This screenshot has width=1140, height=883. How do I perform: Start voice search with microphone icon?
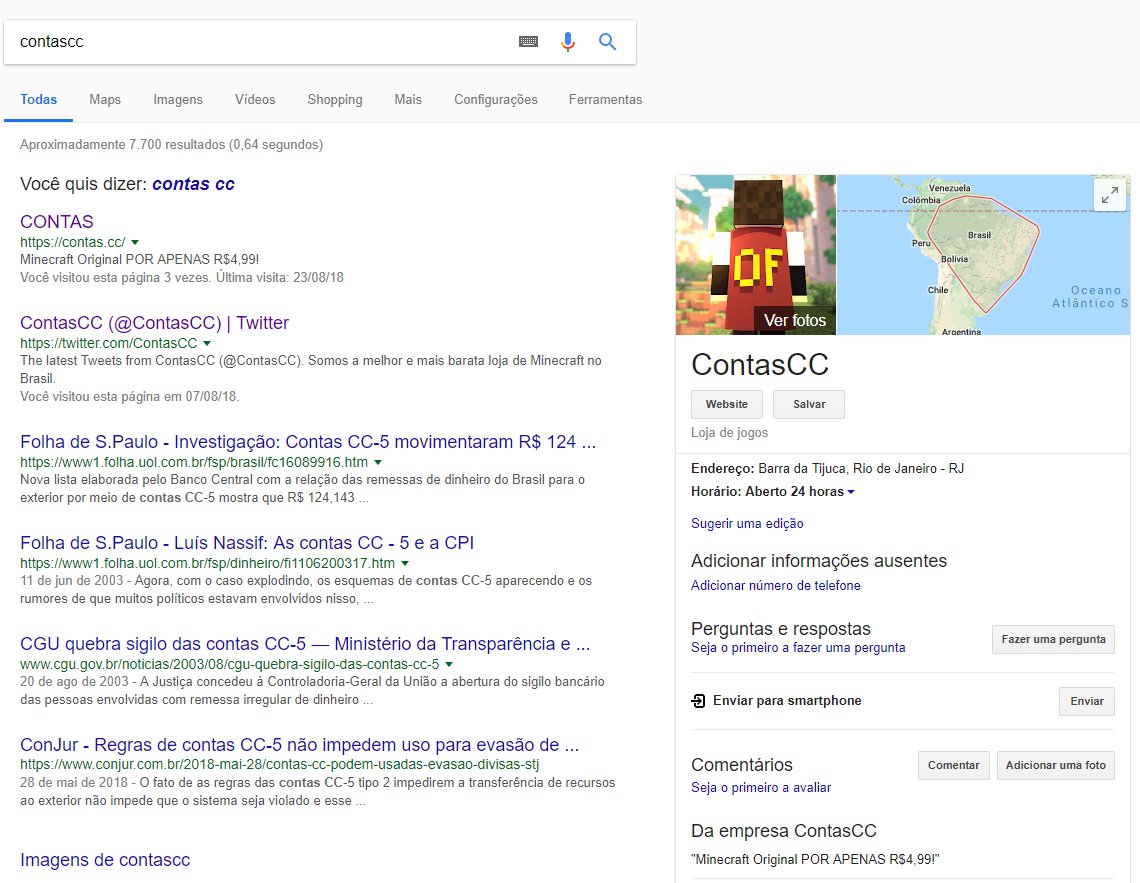[x=568, y=41]
